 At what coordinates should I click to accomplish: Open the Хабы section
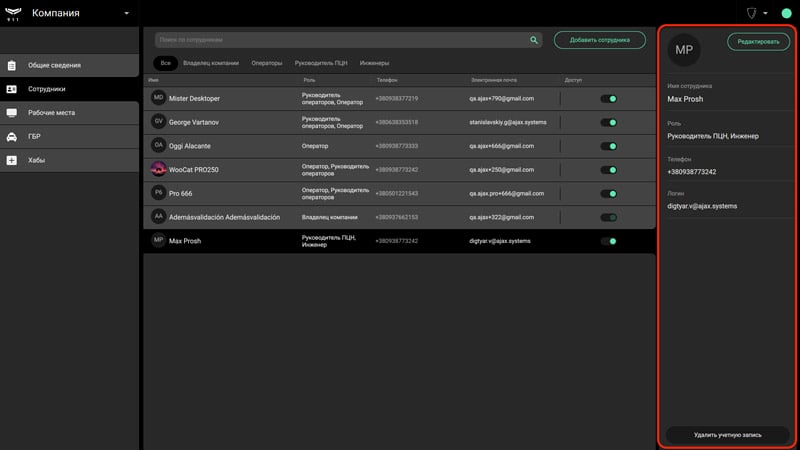pos(69,160)
